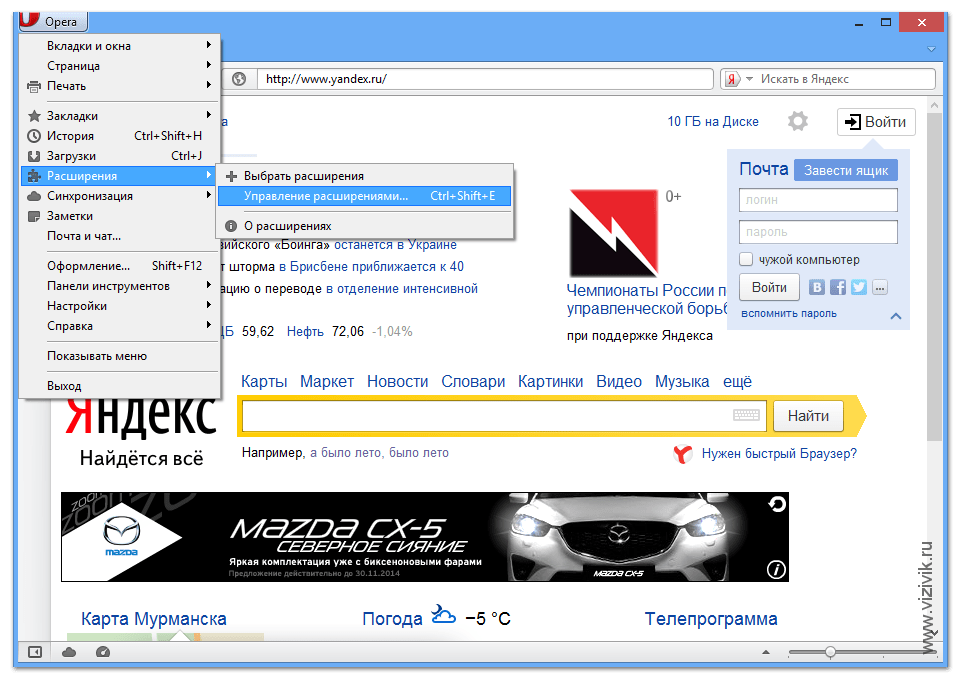Log in with VKontakte icon

coord(817,287)
